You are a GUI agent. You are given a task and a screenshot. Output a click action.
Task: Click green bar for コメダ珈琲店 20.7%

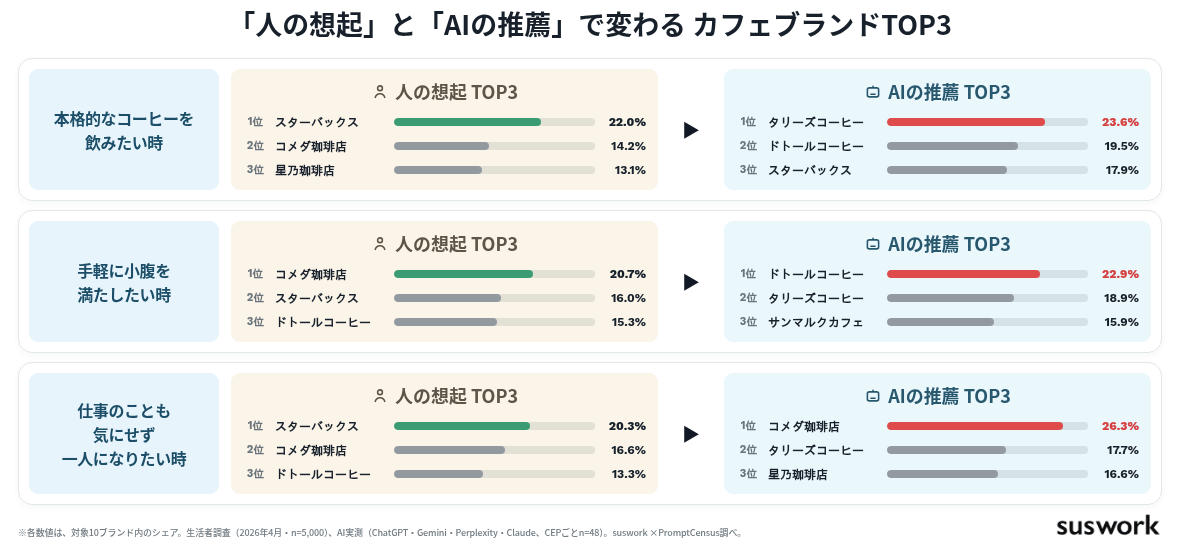pos(463,274)
